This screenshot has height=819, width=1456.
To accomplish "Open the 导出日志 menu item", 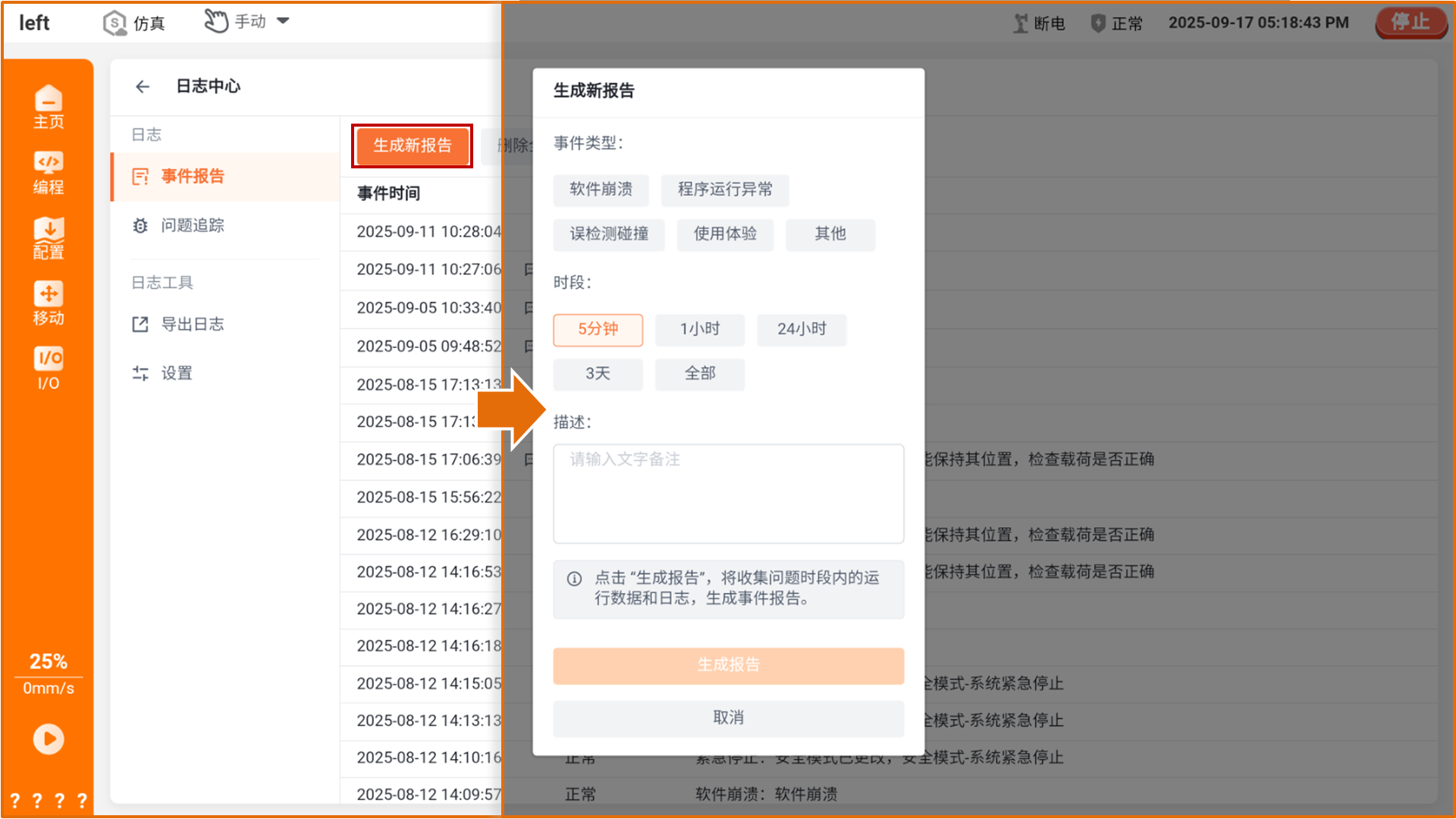I will pos(192,324).
